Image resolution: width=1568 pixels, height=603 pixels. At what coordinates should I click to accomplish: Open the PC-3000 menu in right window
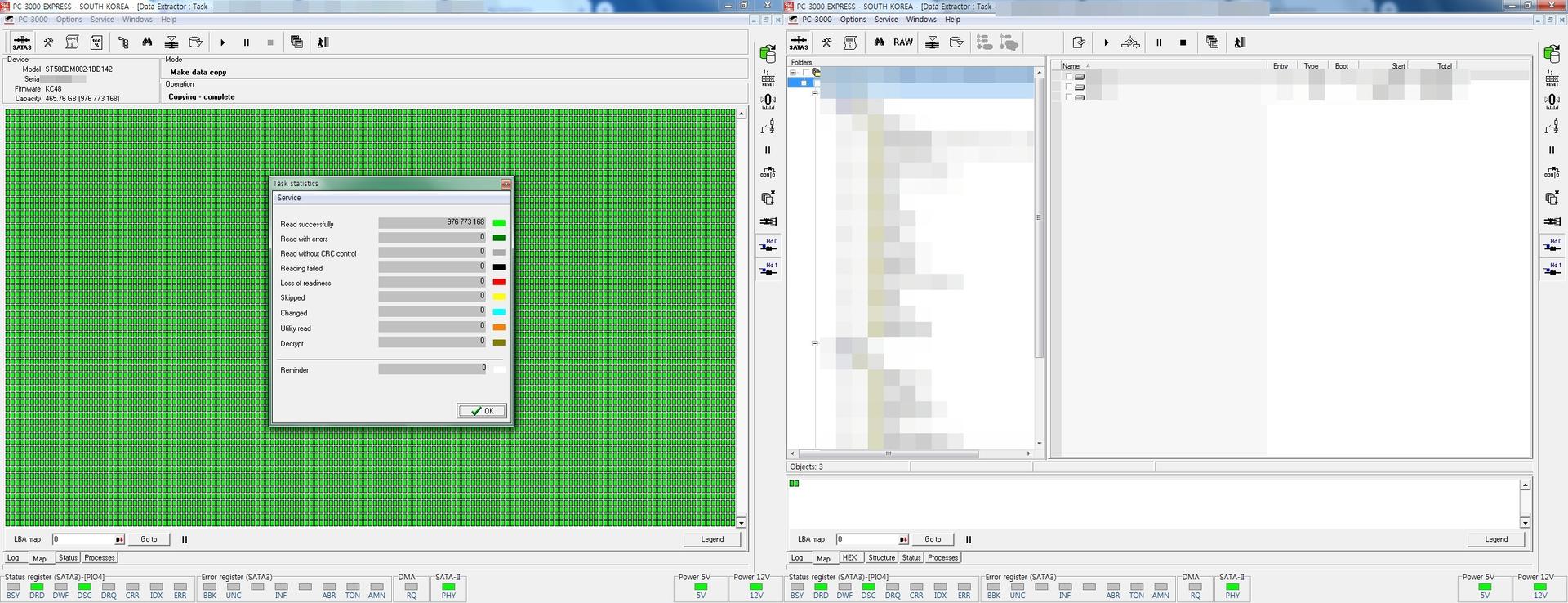pos(817,20)
